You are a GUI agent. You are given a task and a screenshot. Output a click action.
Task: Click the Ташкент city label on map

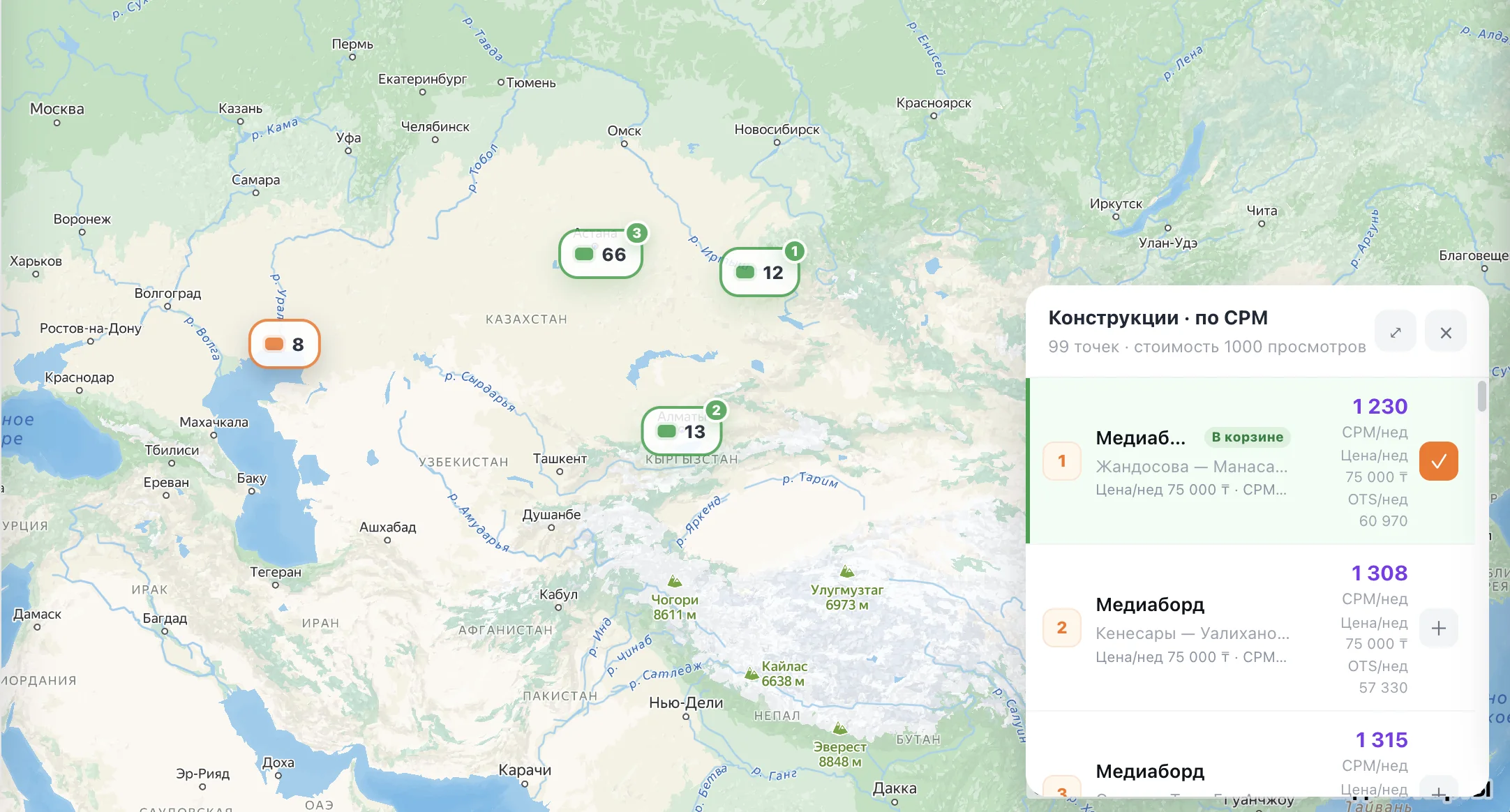(560, 458)
